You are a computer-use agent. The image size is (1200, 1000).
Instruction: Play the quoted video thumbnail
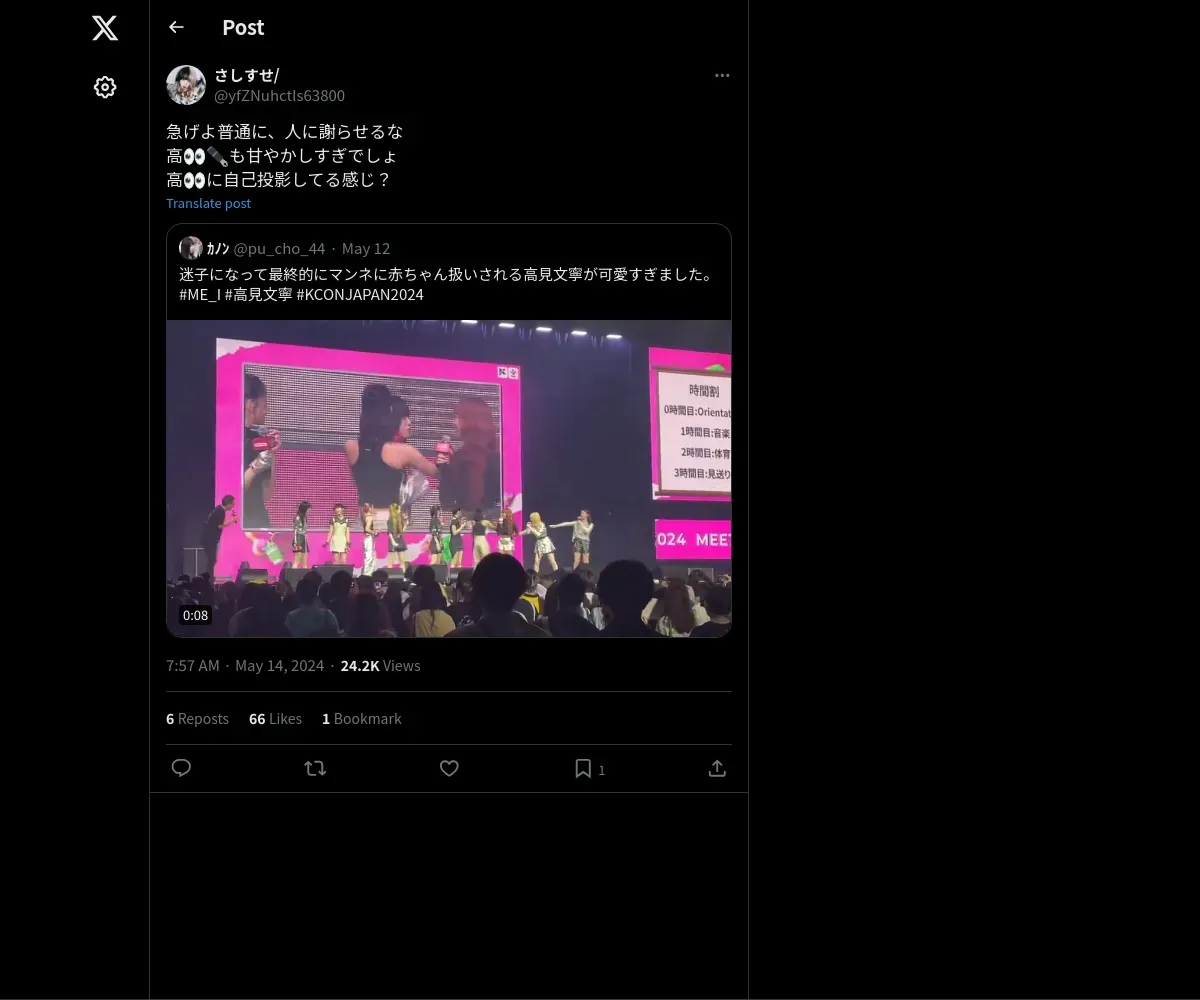pos(449,478)
